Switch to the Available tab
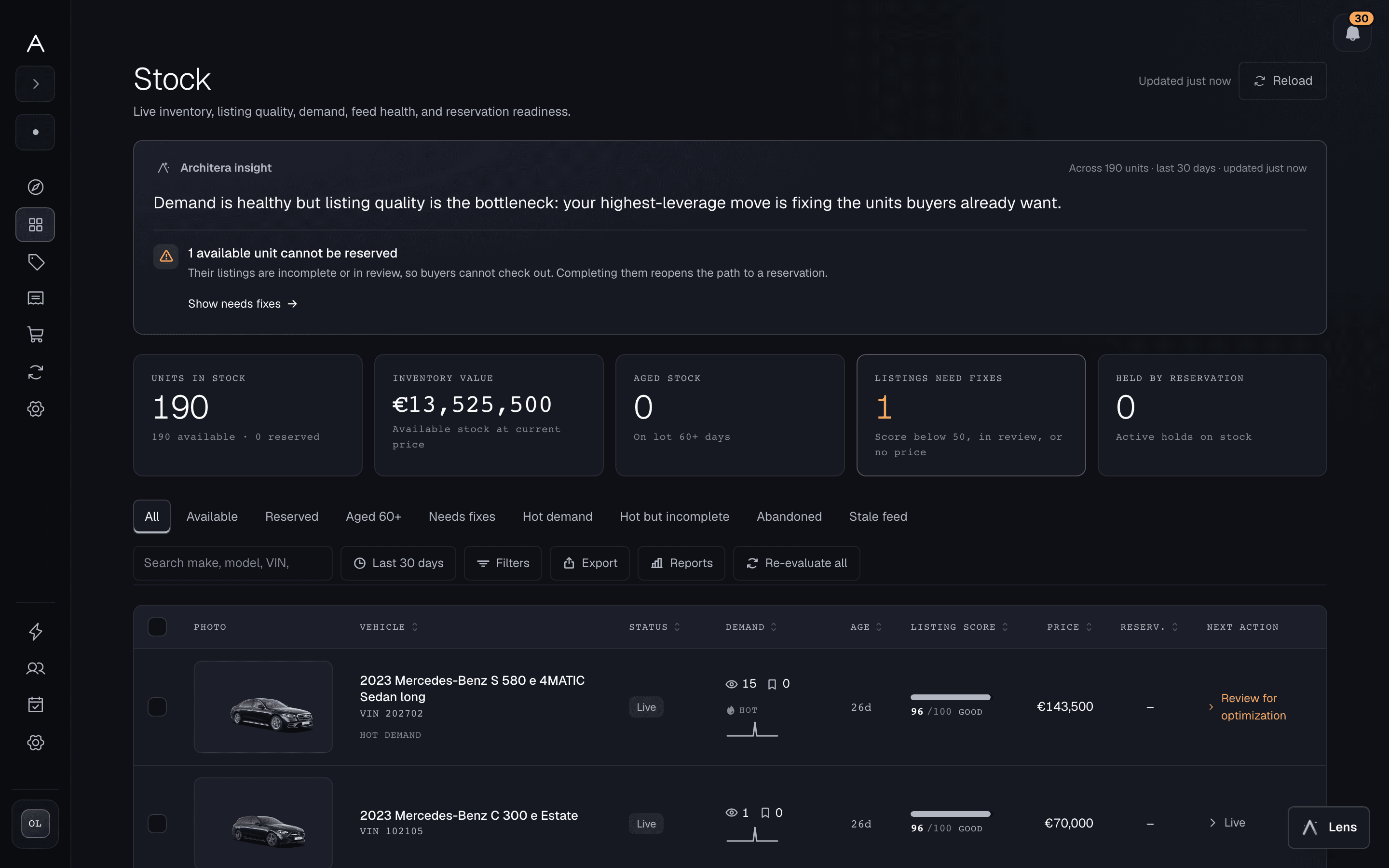1389x868 pixels. point(212,516)
